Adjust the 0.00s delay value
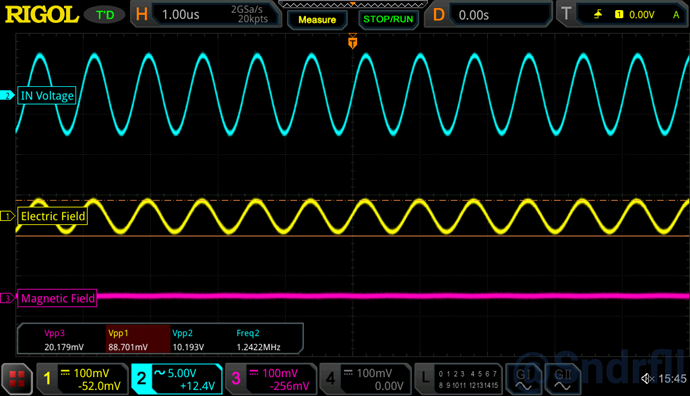Screen dimensions: 690x396 coord(473,15)
